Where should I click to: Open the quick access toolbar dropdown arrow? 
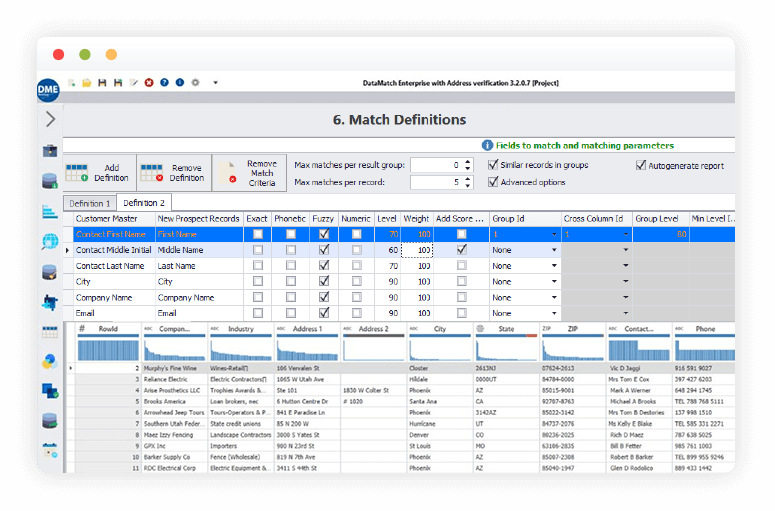tap(216, 82)
